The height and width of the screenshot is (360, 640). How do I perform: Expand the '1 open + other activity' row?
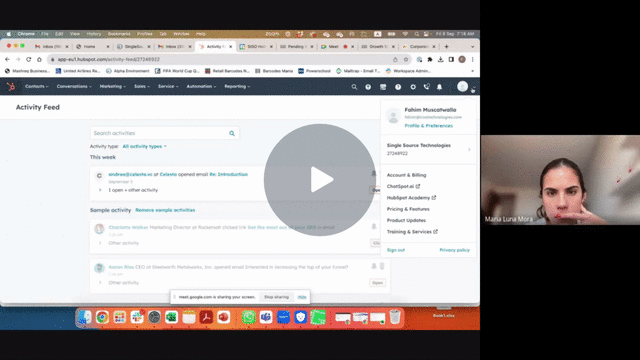(100, 190)
